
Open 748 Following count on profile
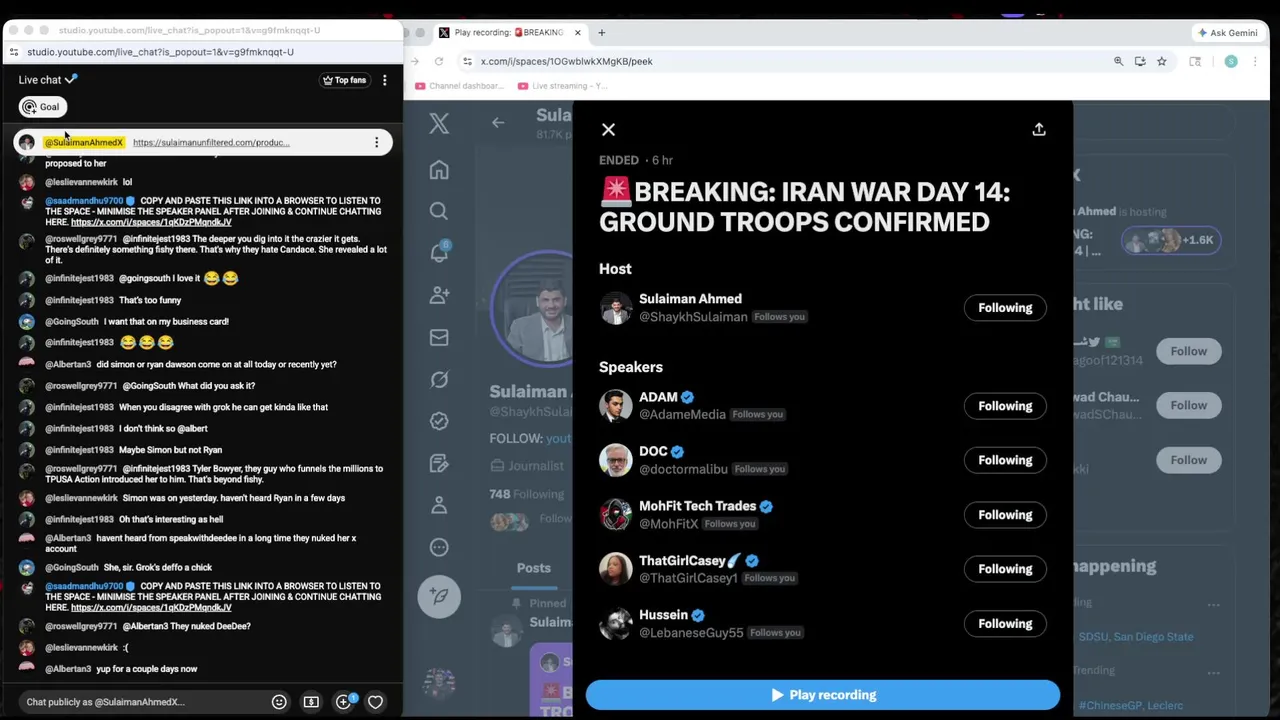click(526, 494)
